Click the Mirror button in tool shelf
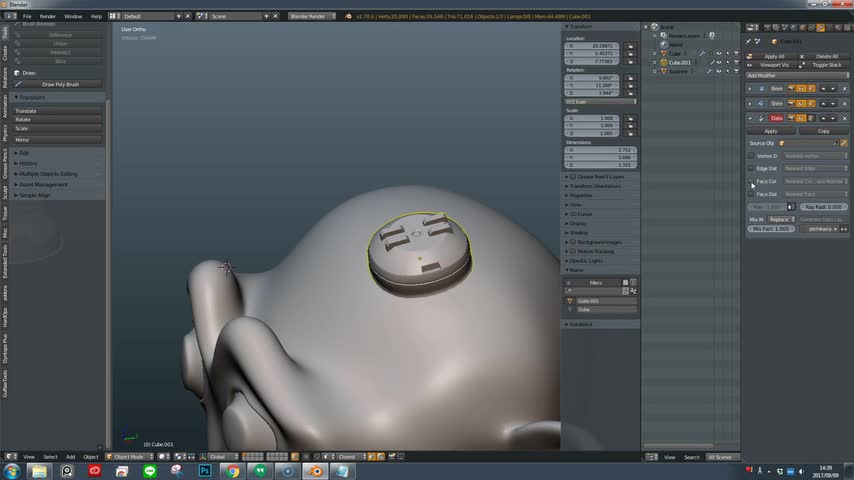The width and height of the screenshot is (854, 480). point(57,140)
